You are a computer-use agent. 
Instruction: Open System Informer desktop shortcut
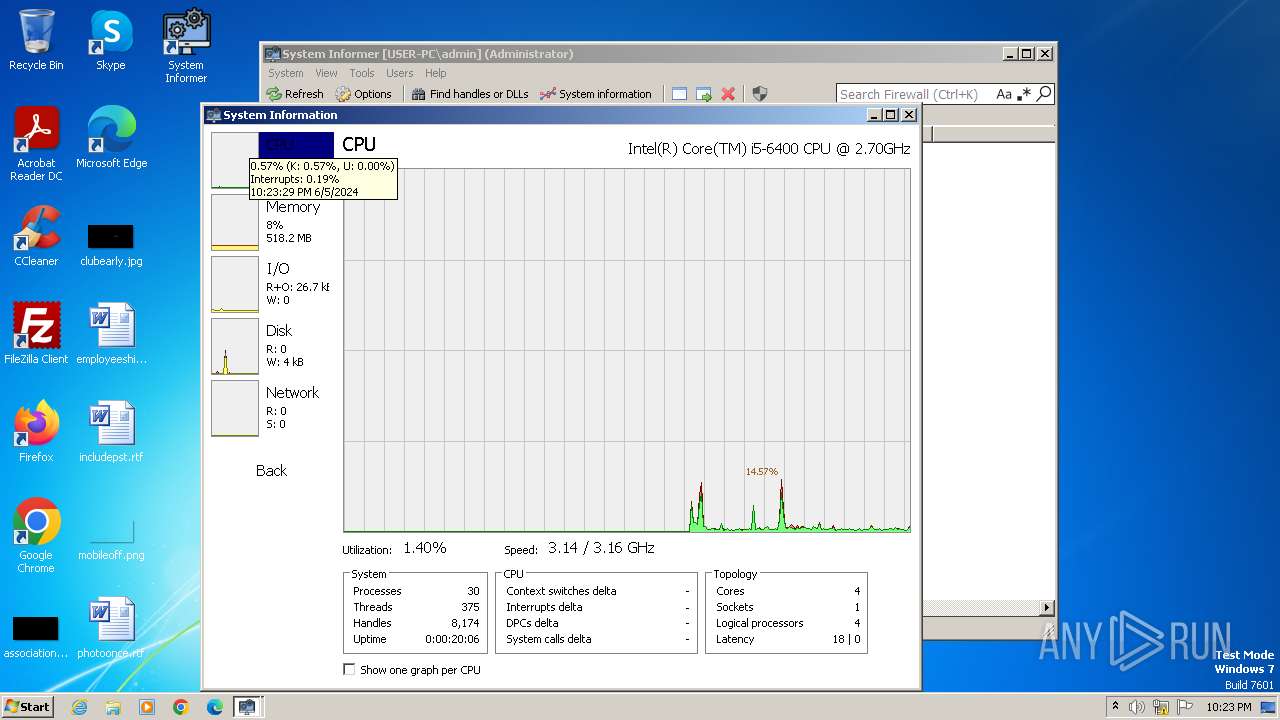[186, 46]
